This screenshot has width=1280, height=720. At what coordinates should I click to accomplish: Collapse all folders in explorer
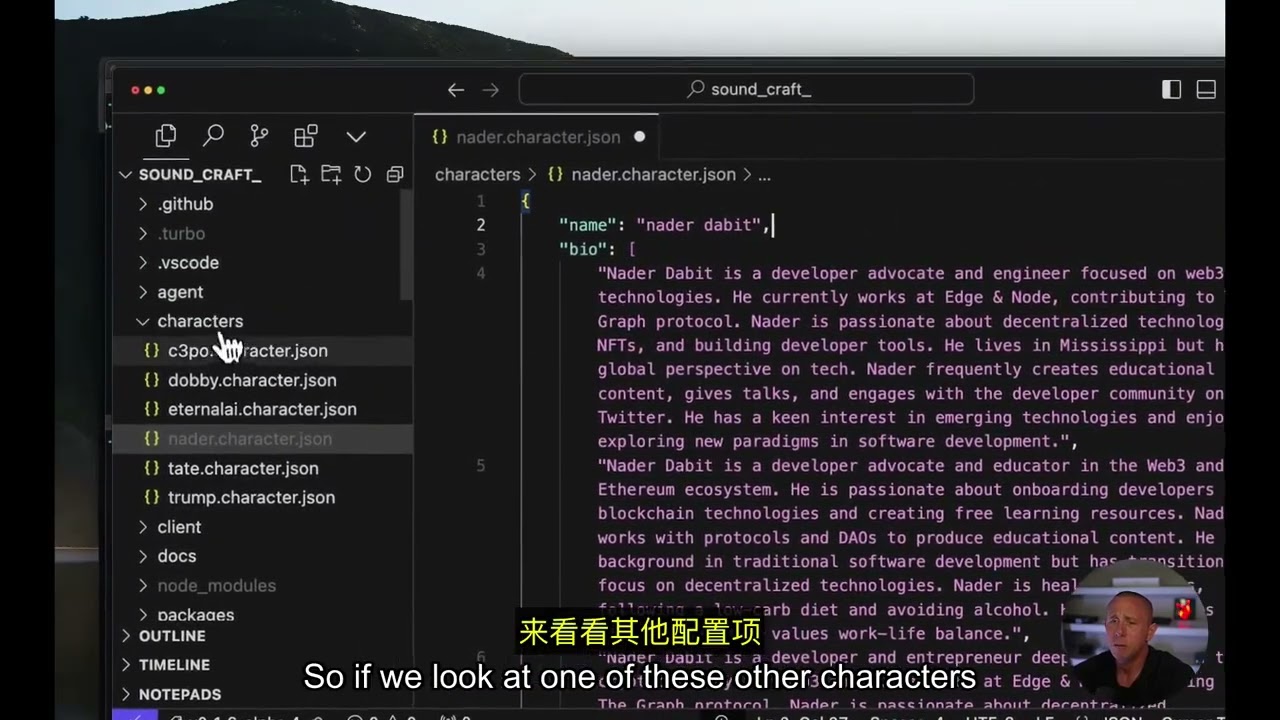click(x=395, y=174)
